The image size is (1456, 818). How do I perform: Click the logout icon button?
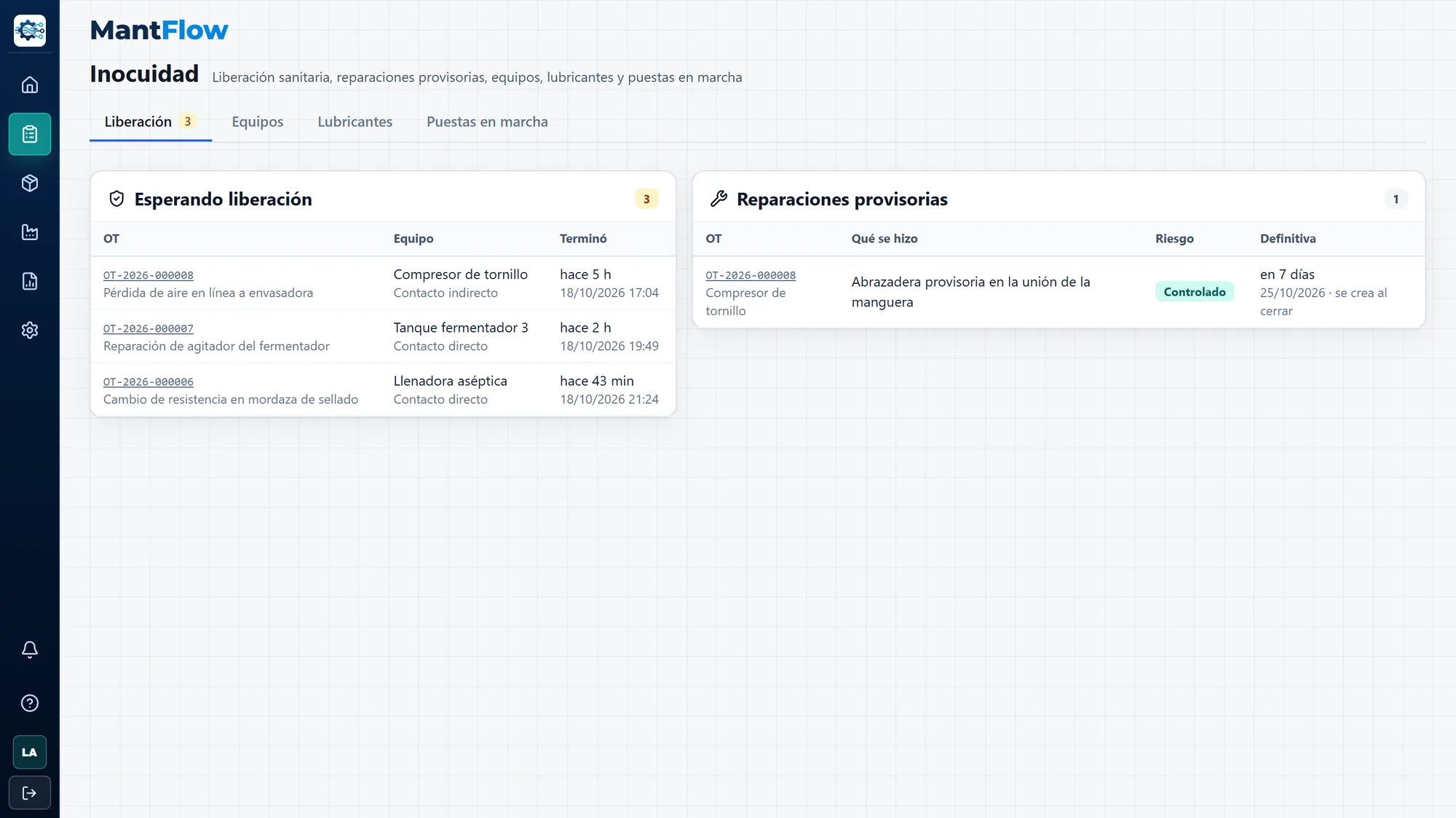point(30,793)
